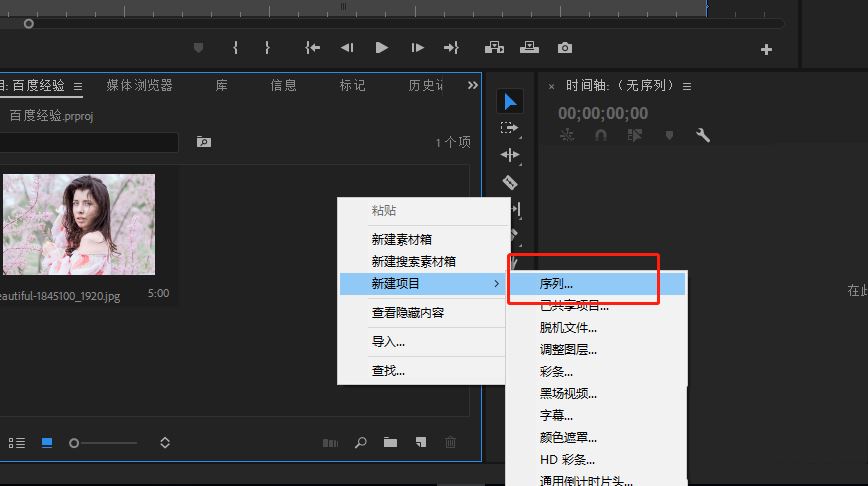Screen dimensions: 868x486
Task: Switch project panel to list view
Action: 17,442
